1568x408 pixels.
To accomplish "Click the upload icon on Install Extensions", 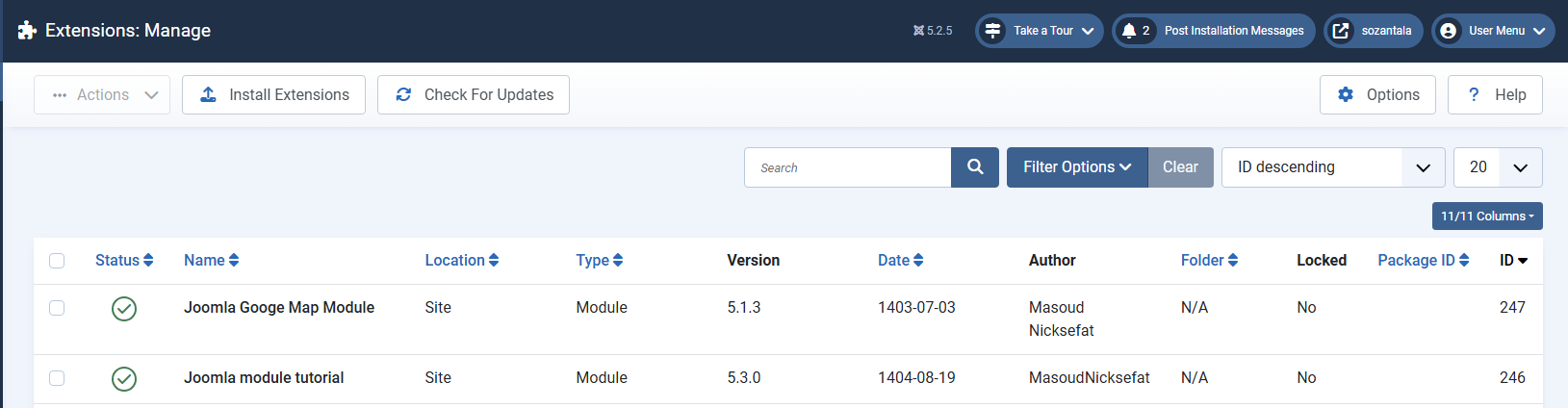I will [x=208, y=94].
